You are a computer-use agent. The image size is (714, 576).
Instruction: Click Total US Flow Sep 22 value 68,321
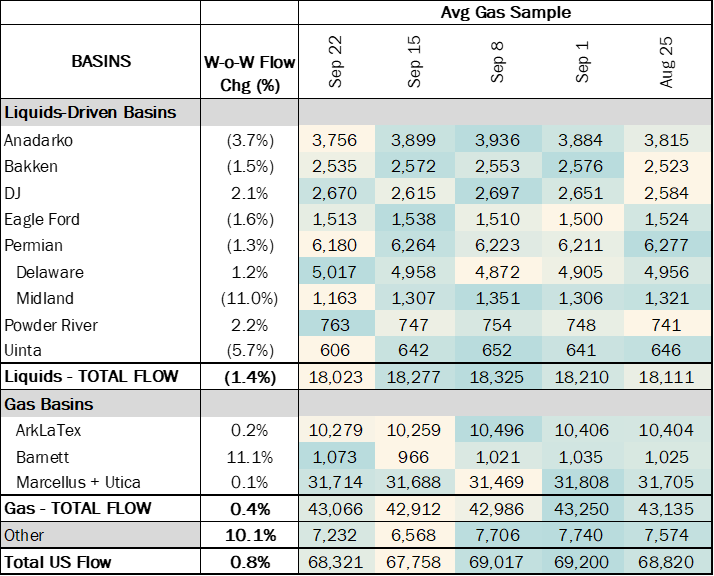(336, 562)
